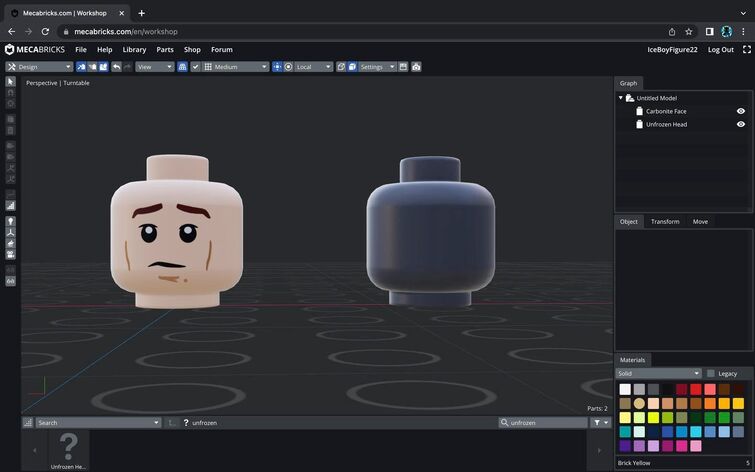The image size is (755, 472).
Task: Open the File menu
Action: (x=81, y=50)
